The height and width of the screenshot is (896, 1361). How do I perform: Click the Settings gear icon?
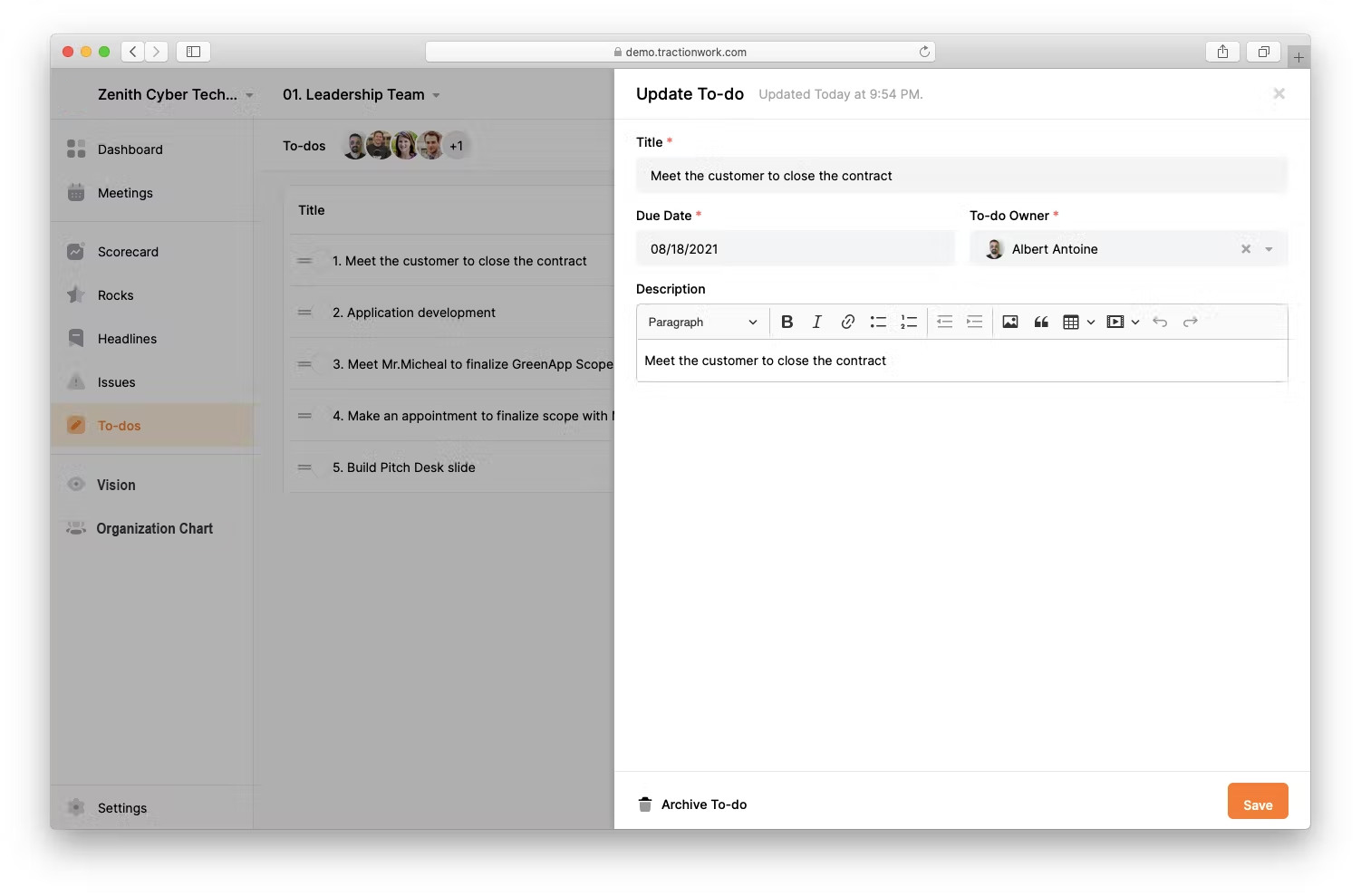[x=76, y=807]
